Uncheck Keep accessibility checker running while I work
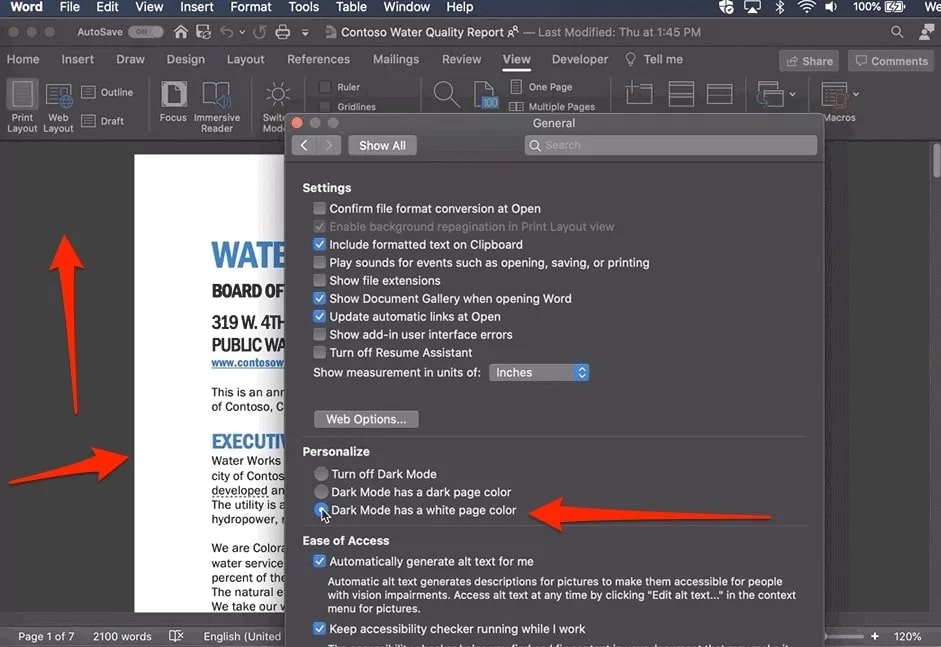Screen dimensions: 941x647 tap(319, 628)
